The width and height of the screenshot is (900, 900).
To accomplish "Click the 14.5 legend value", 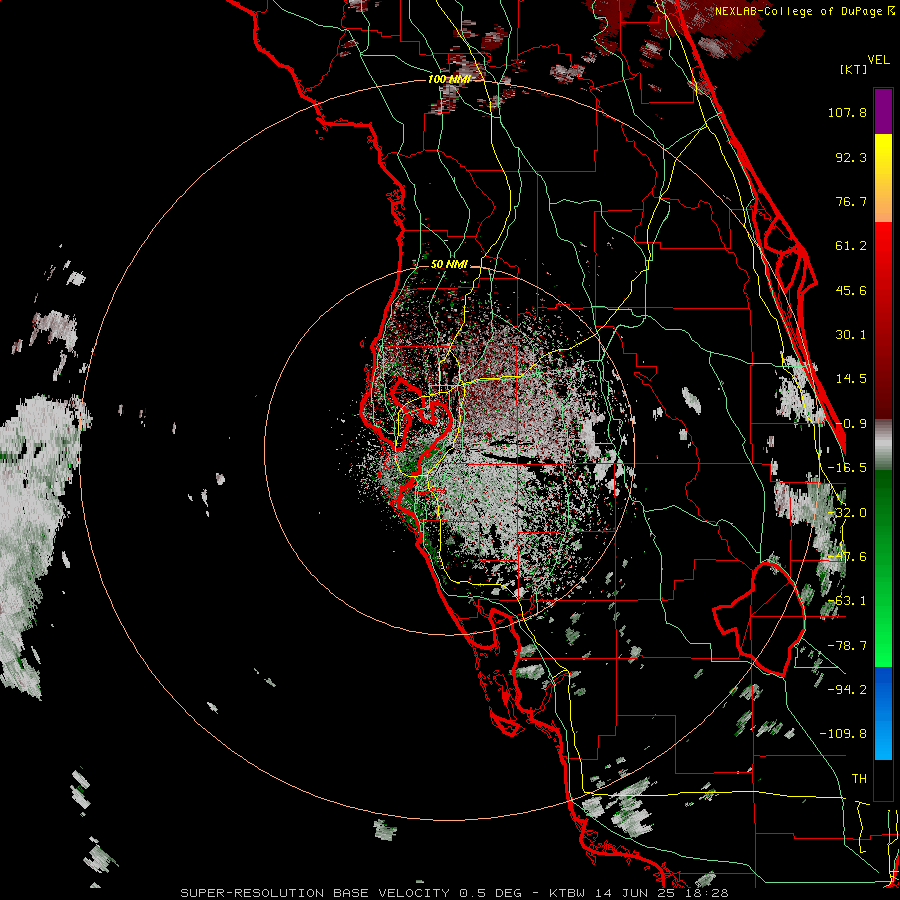I will 851,379.
